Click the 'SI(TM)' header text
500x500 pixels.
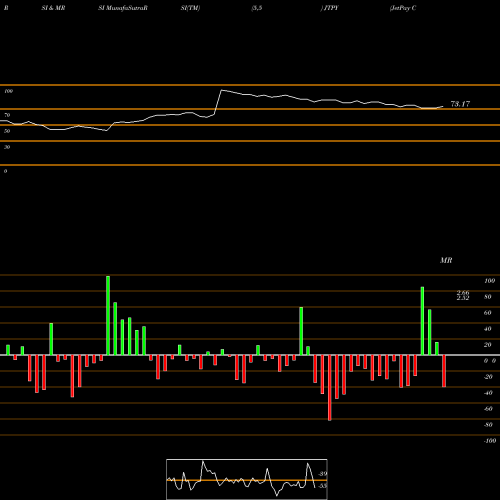point(190,8)
